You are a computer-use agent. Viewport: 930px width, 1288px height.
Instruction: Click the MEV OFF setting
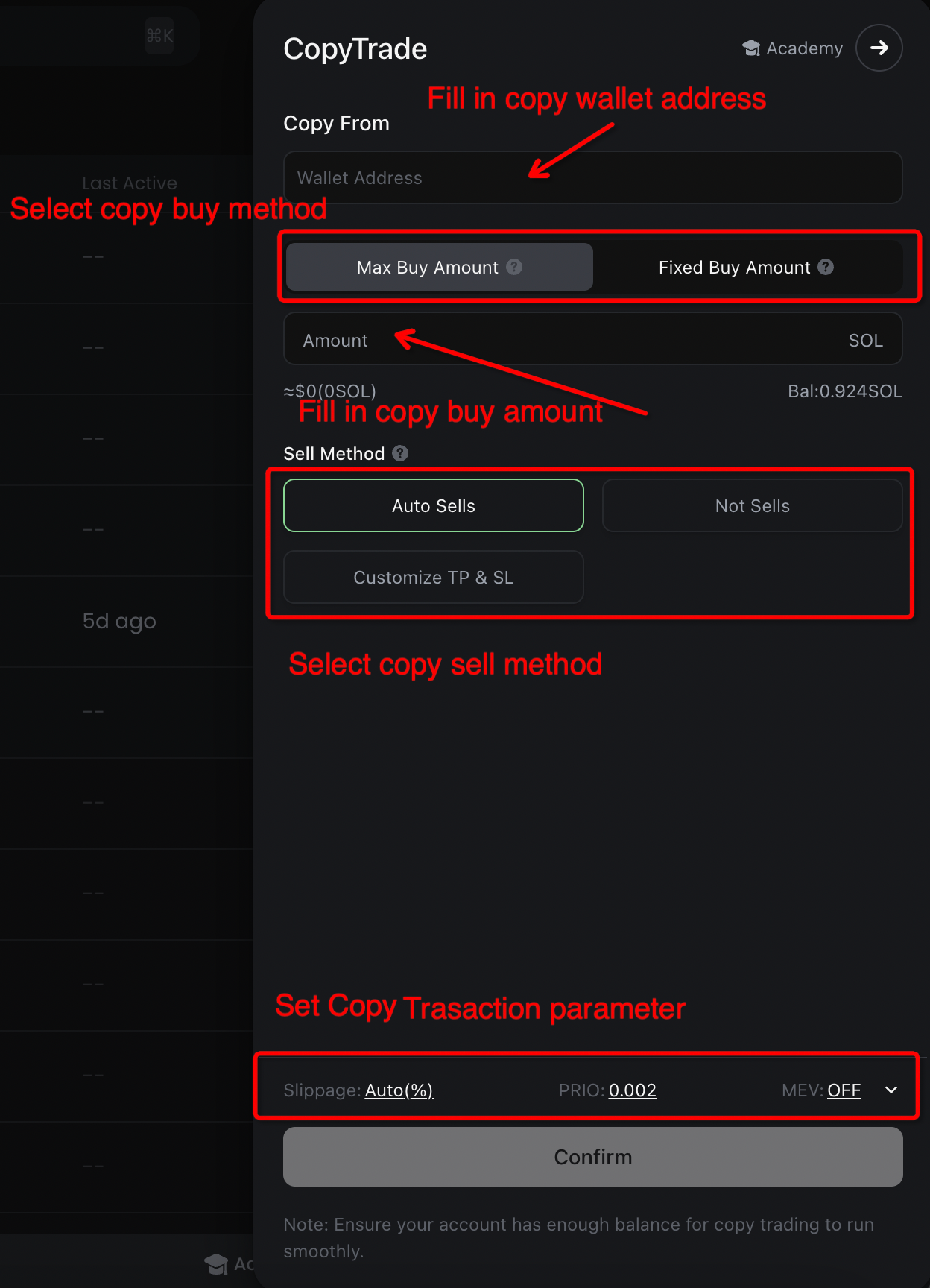844,1090
